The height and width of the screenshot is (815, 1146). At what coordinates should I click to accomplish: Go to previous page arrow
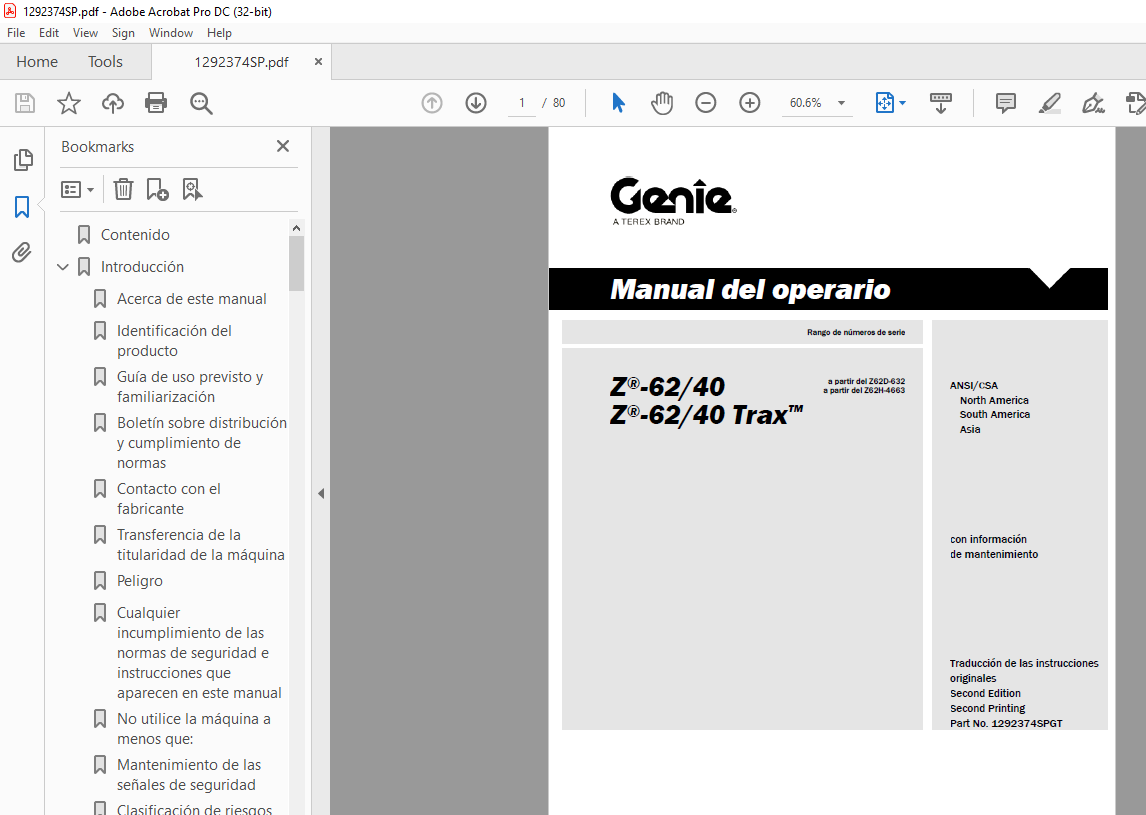432,103
